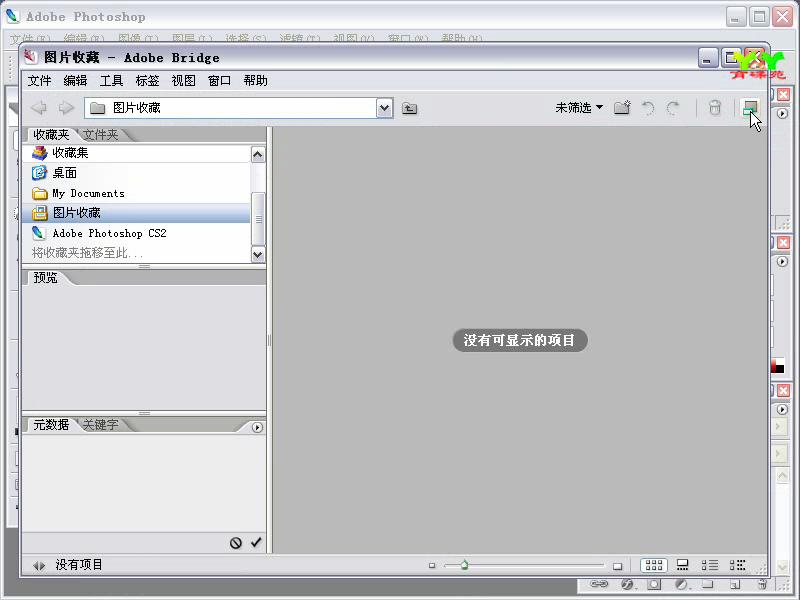Open the 视图 menu in Bridge
The image size is (800, 600).
[184, 81]
